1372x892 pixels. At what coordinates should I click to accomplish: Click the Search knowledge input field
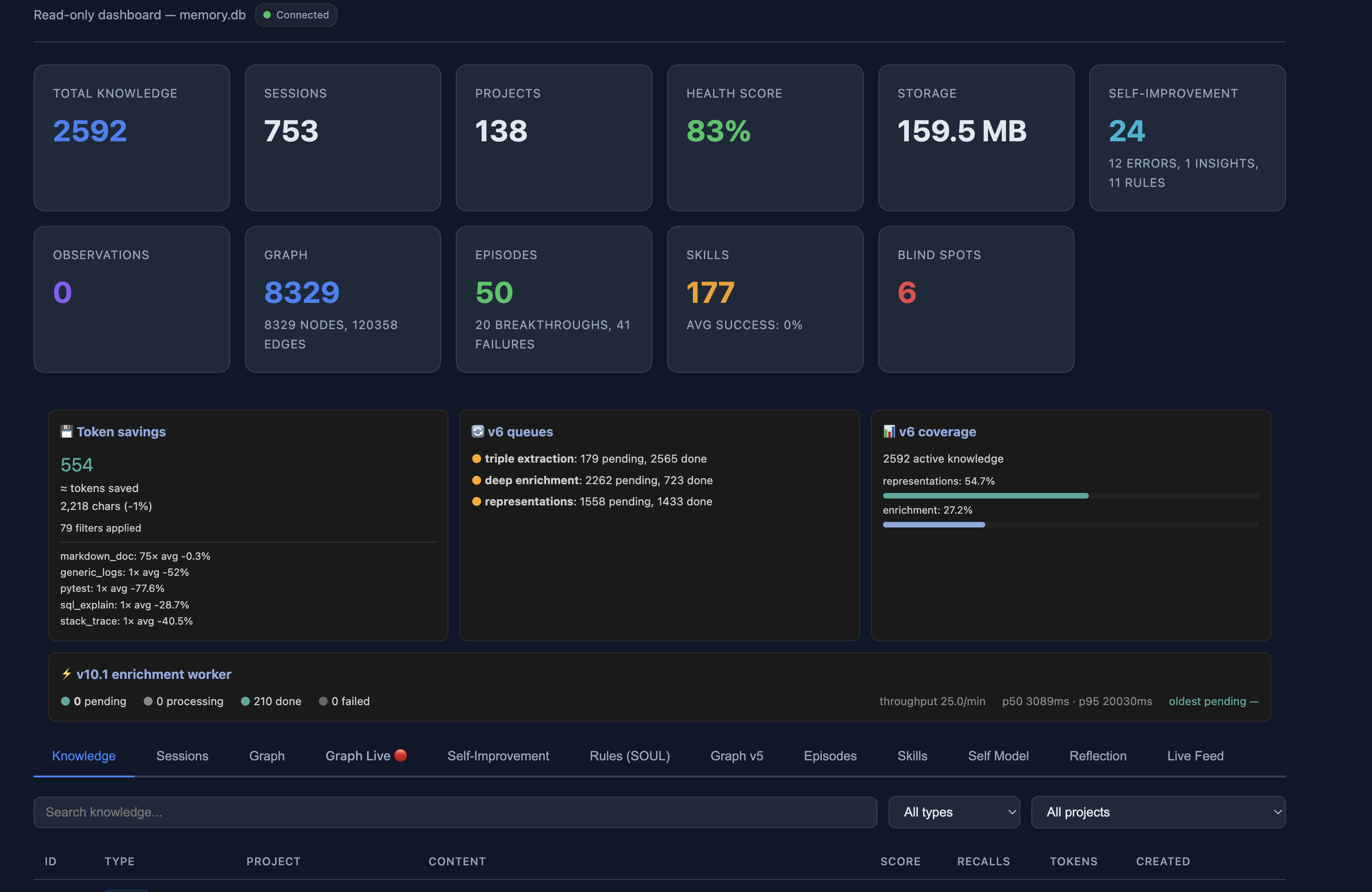point(455,812)
